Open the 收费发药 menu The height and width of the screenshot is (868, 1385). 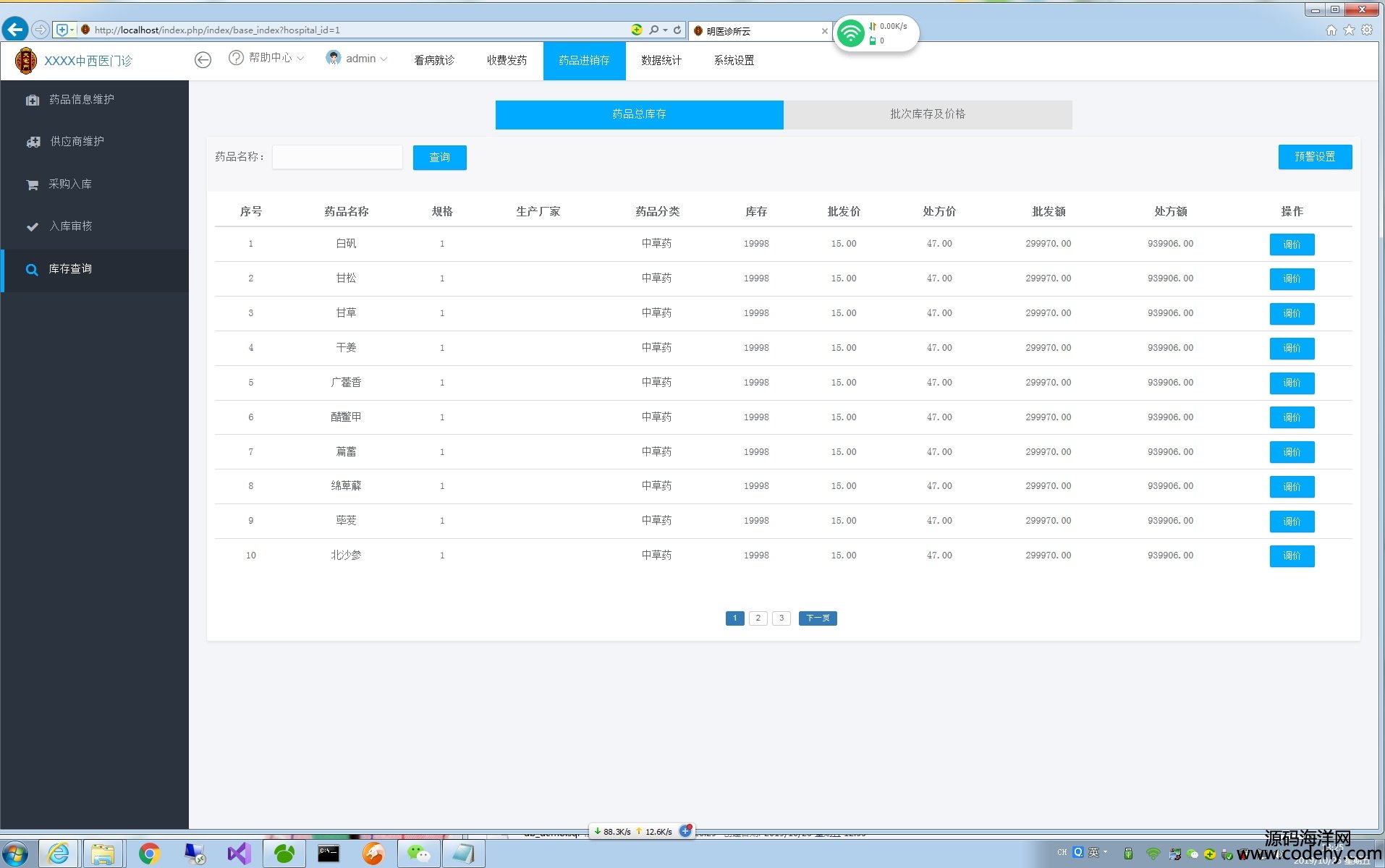point(507,60)
